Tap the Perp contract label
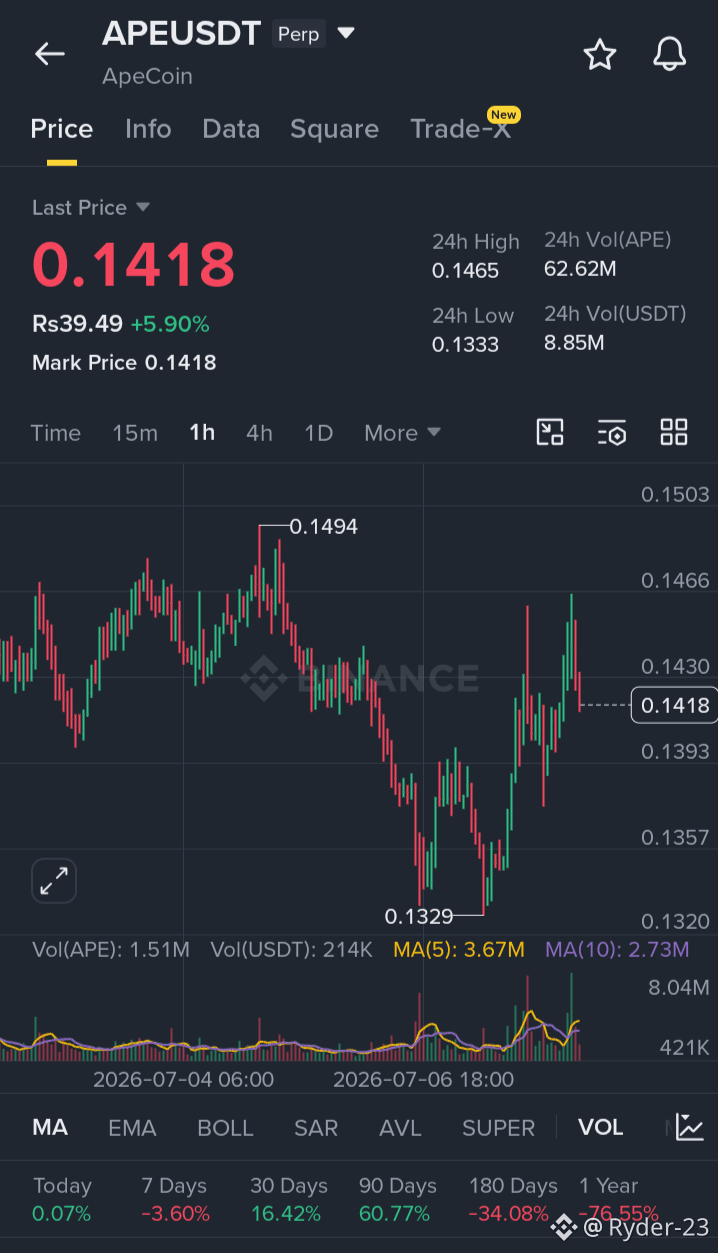The image size is (718, 1253). click(298, 34)
